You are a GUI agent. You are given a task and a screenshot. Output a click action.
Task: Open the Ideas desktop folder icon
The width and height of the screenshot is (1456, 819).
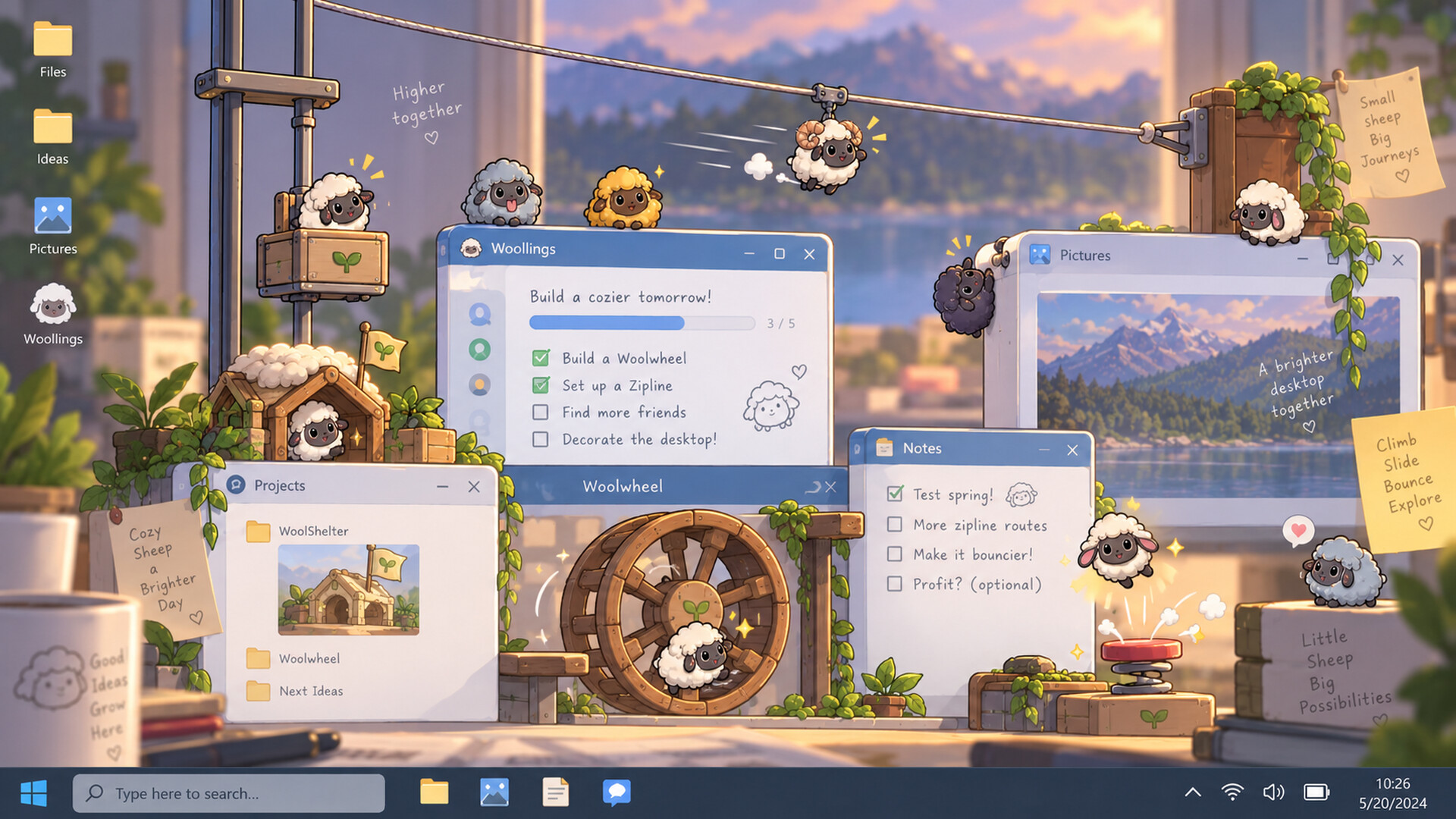coord(52,126)
